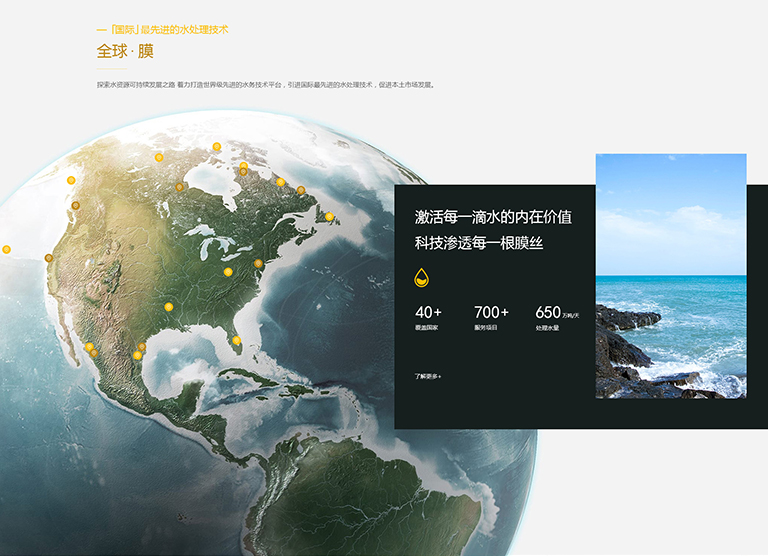Click the yellow water drop icon
Viewport: 768px width, 556px height.
tap(422, 277)
